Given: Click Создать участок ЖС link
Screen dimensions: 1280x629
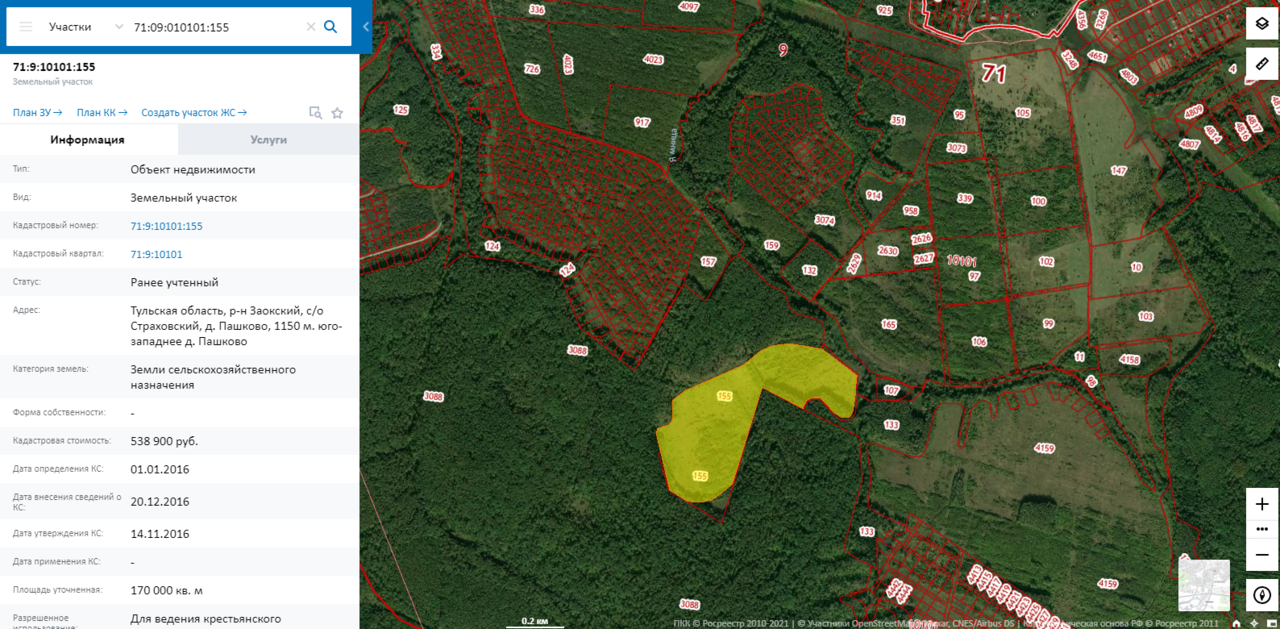Looking at the screenshot, I should coord(194,113).
